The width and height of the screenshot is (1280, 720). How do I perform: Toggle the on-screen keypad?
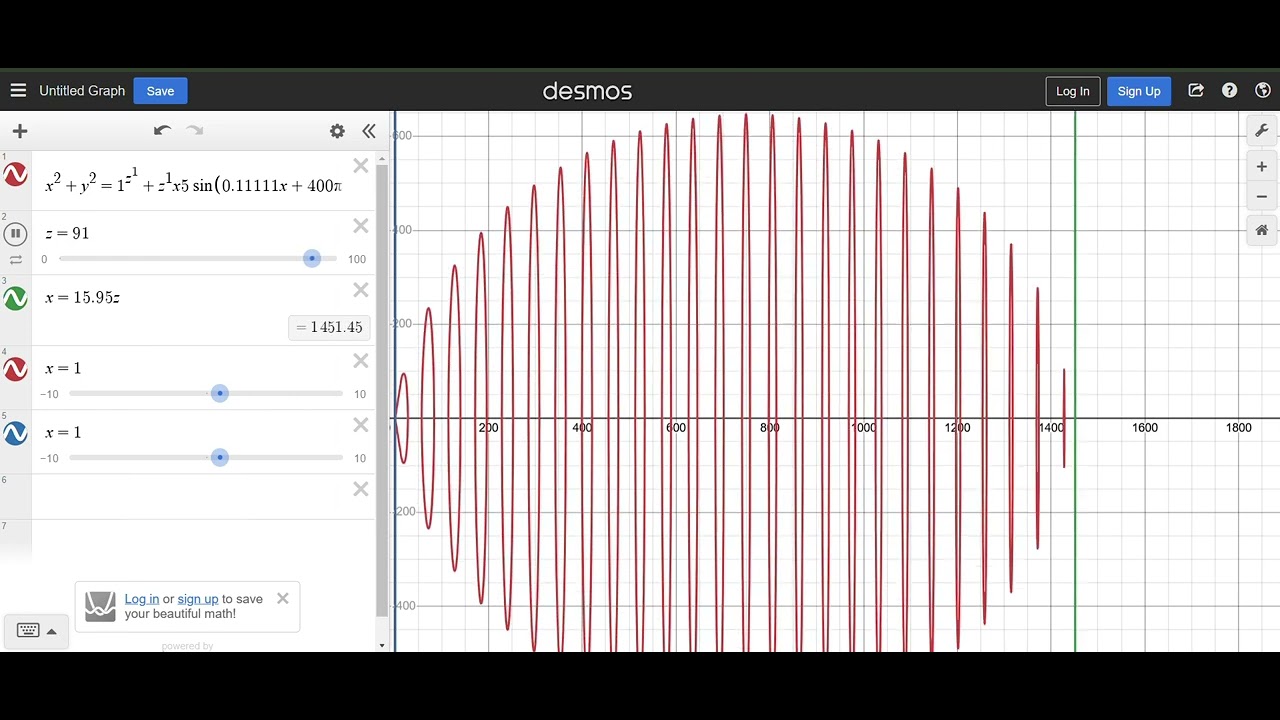coord(36,631)
